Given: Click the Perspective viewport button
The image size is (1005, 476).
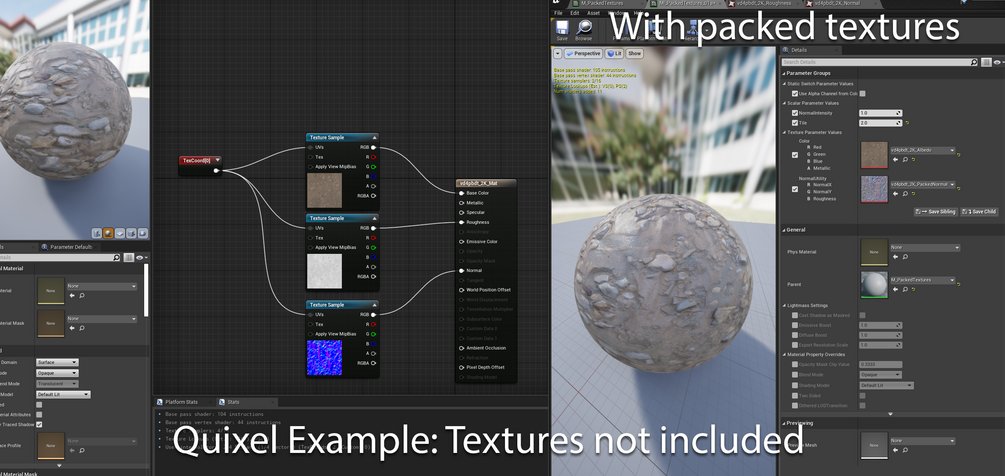Looking at the screenshot, I should (583, 54).
